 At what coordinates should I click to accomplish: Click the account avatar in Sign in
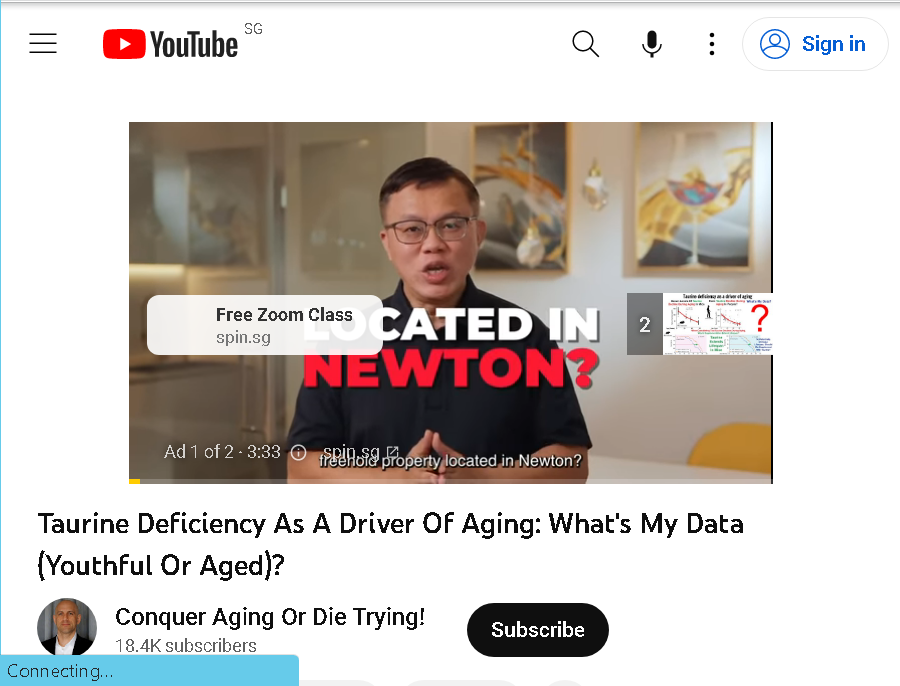[x=775, y=44]
